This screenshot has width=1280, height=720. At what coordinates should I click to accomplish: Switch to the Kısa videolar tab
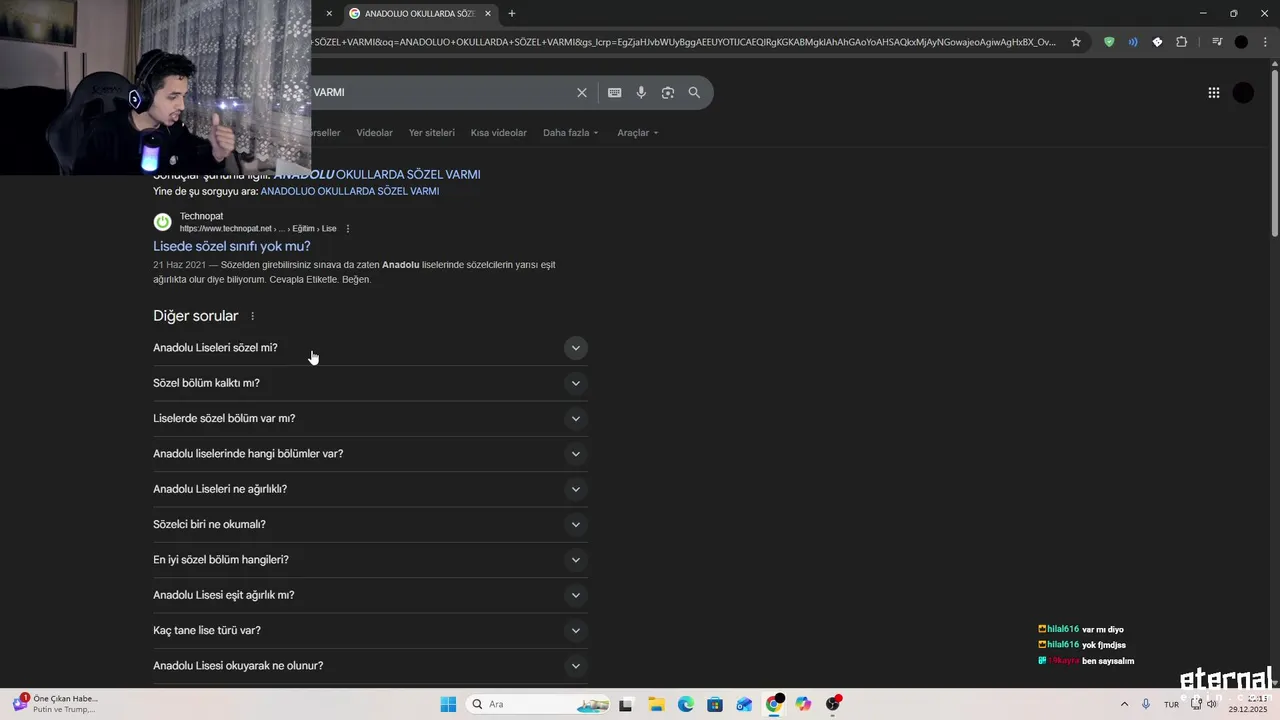click(x=498, y=133)
